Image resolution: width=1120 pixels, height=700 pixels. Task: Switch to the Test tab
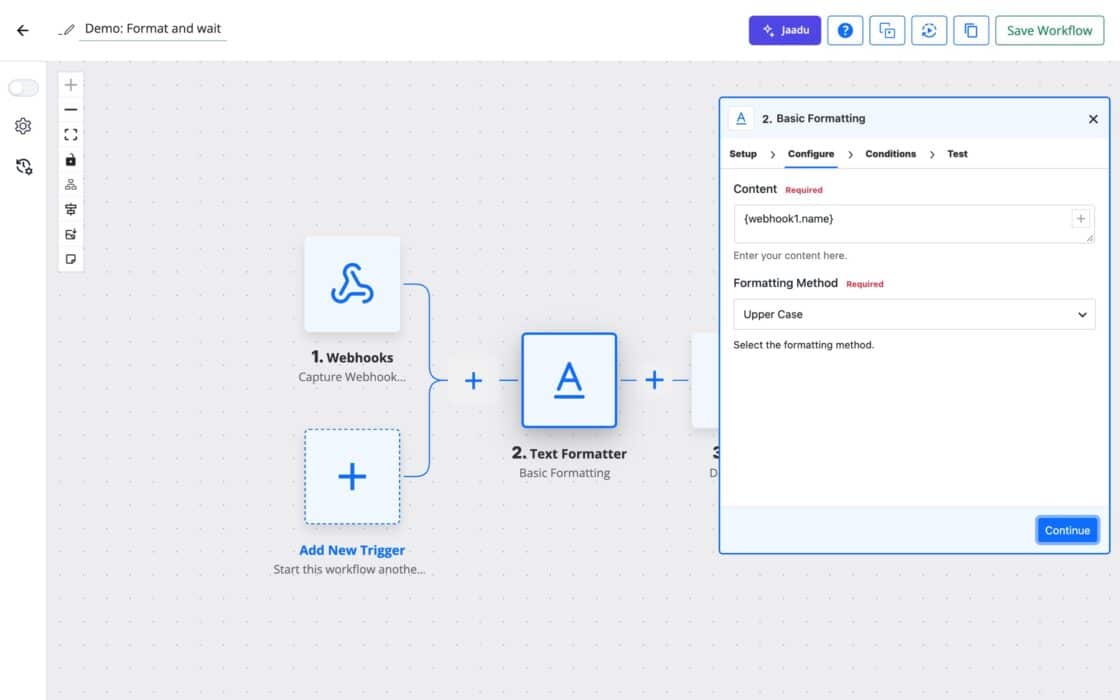click(957, 154)
